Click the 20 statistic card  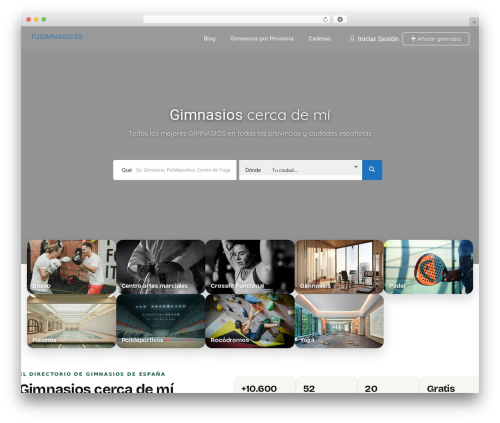(x=388, y=385)
